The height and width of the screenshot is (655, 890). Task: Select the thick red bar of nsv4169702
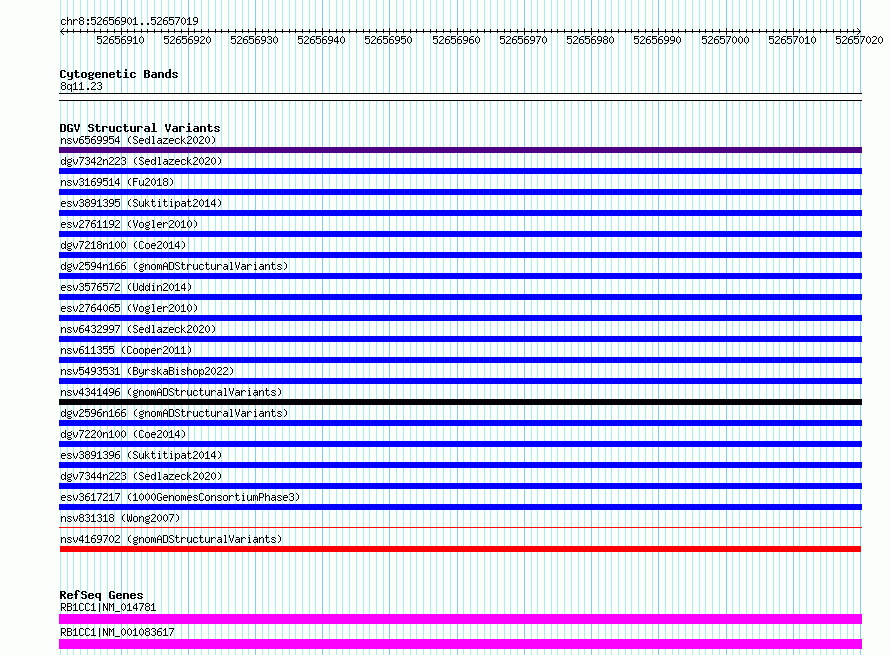(x=460, y=549)
